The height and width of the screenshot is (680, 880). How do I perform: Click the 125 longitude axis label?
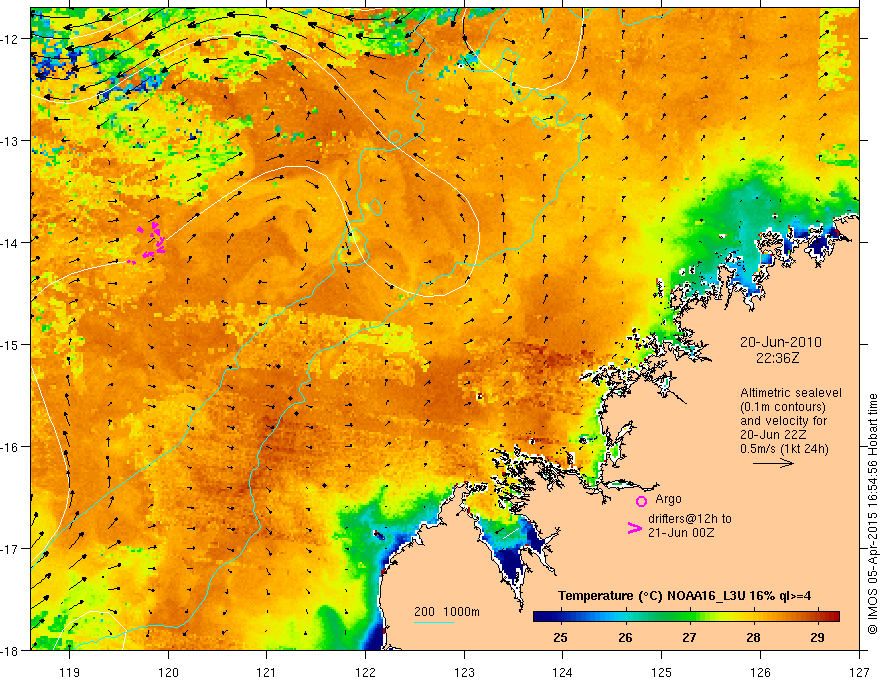coord(662,672)
